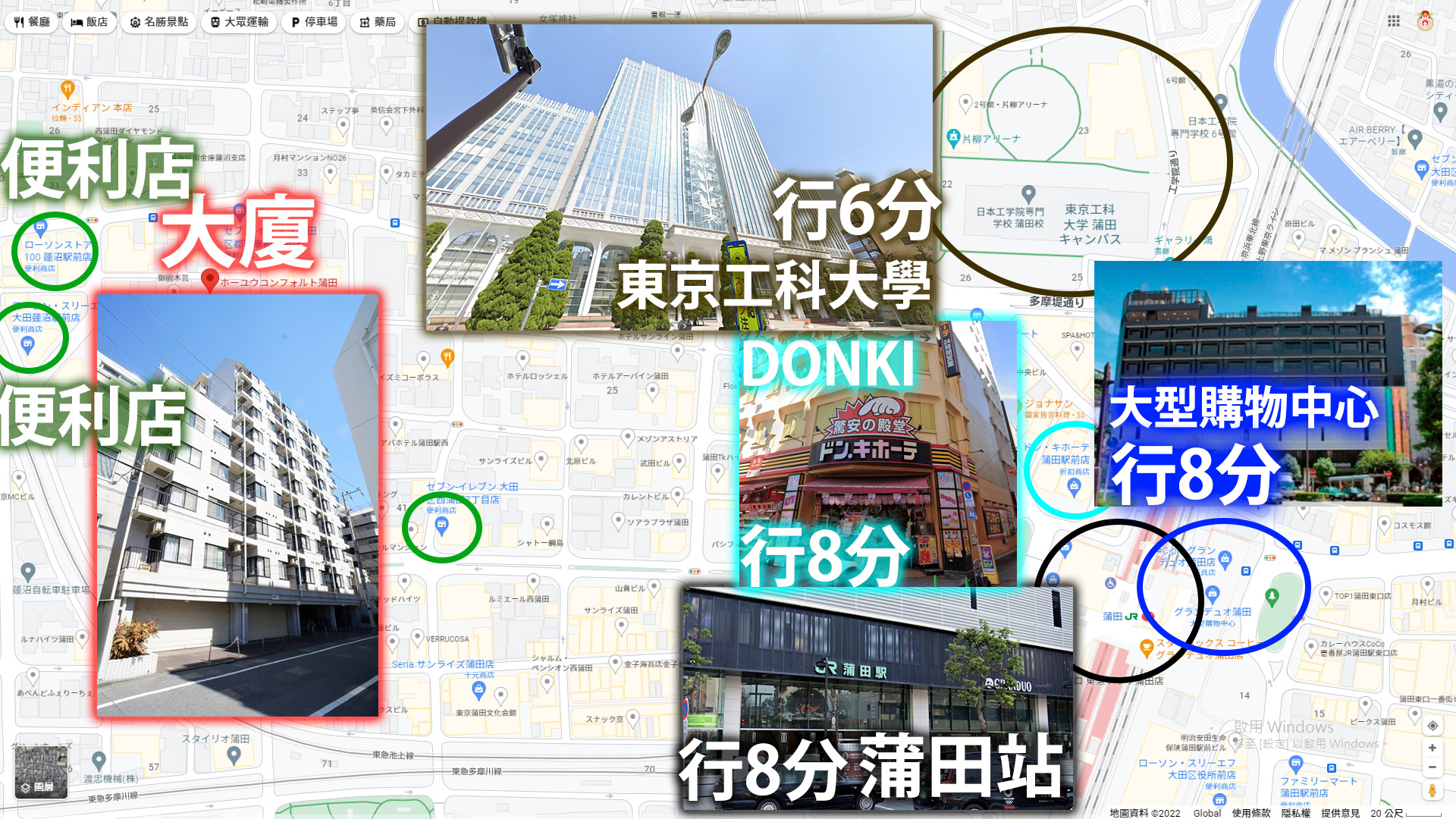Click the red ホーユウコンフォルト蒲田 marker
Screen dimensions: 1456x819
(x=210, y=281)
